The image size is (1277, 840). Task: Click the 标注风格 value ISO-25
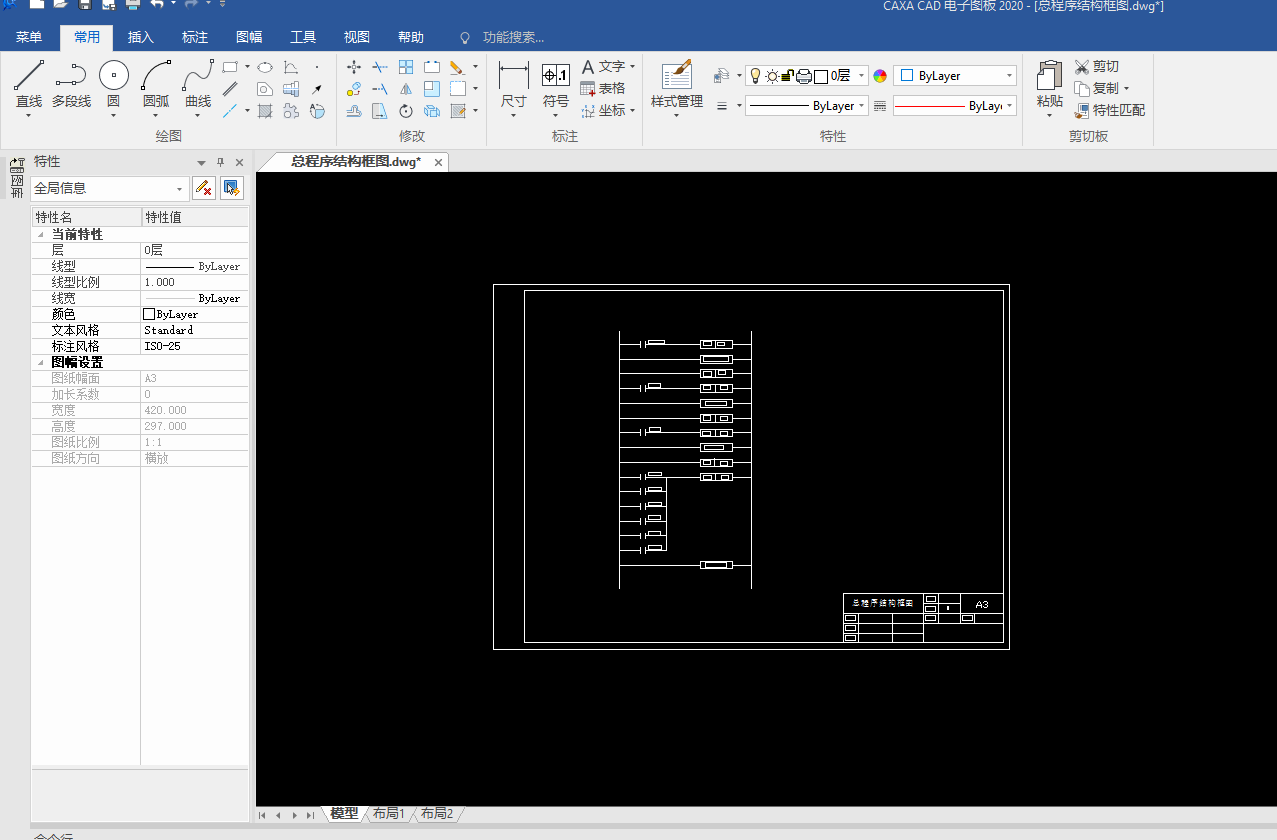[x=194, y=346]
